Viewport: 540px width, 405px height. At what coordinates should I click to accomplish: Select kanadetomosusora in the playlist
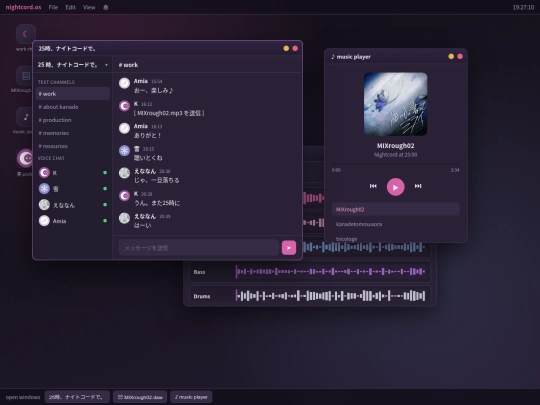pyautogui.click(x=395, y=224)
